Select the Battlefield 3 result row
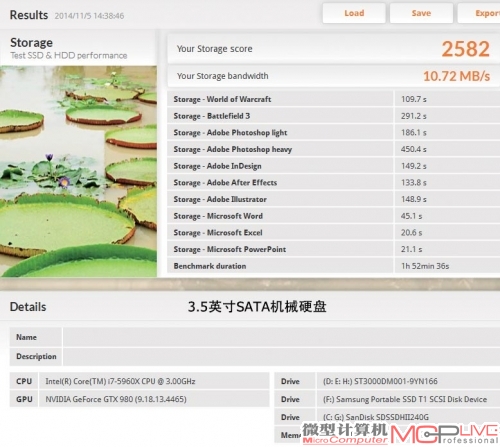 point(333,116)
